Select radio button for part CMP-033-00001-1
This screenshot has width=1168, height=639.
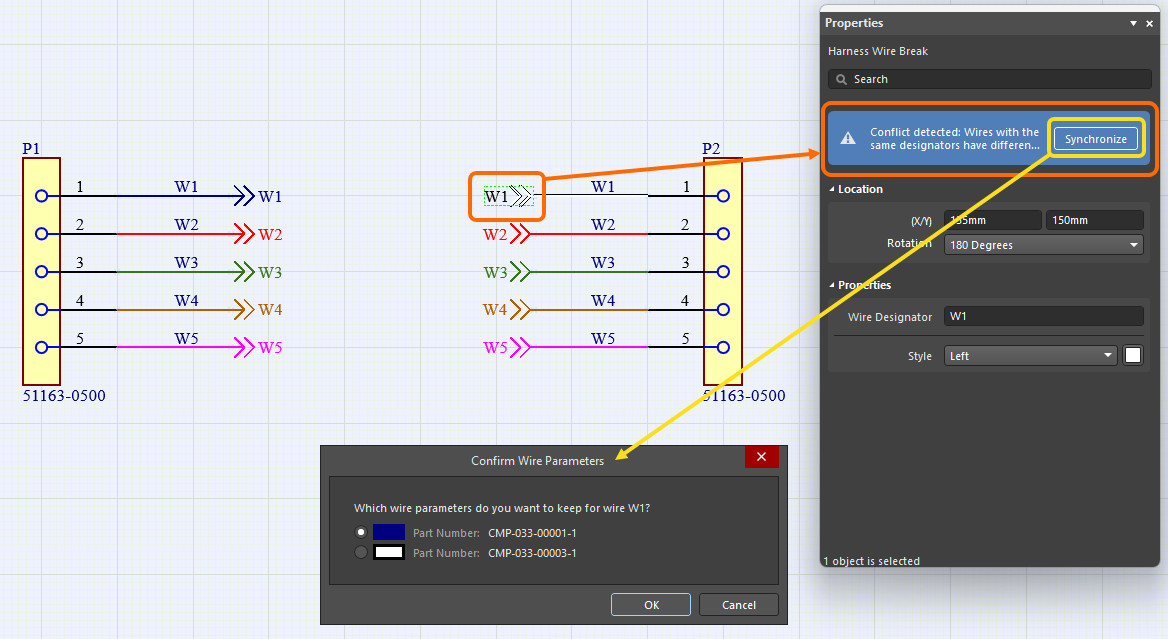click(x=361, y=532)
